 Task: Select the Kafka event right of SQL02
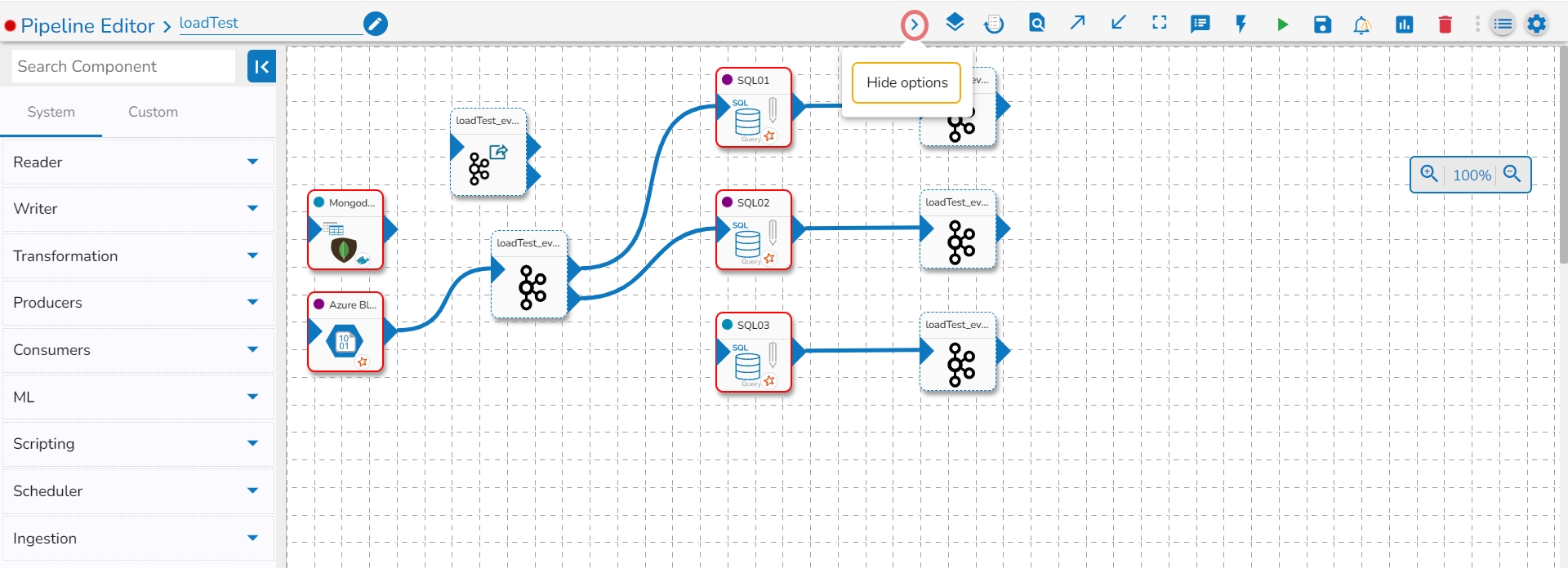click(958, 230)
